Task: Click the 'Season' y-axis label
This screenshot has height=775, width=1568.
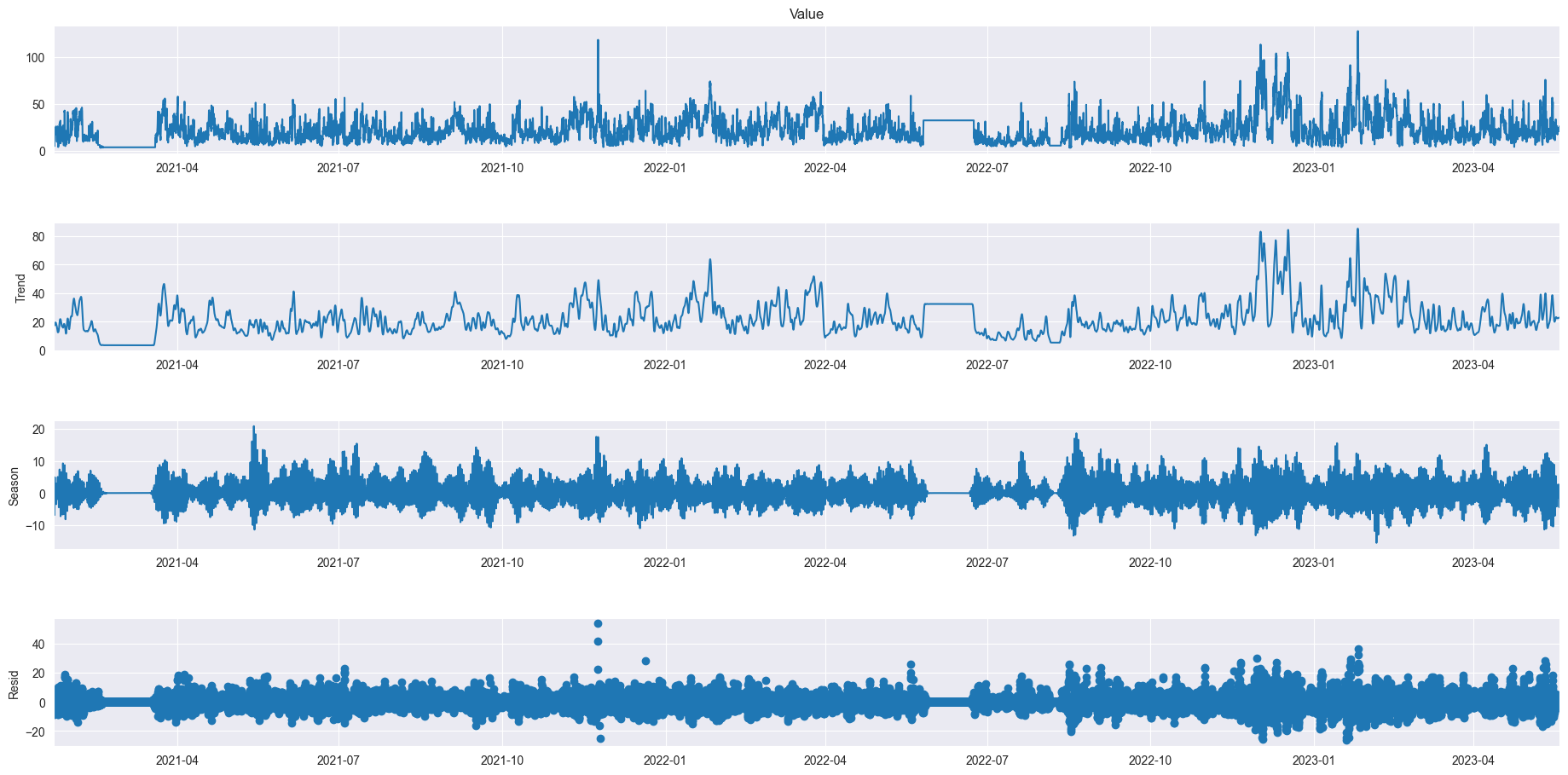Action: click(x=14, y=485)
